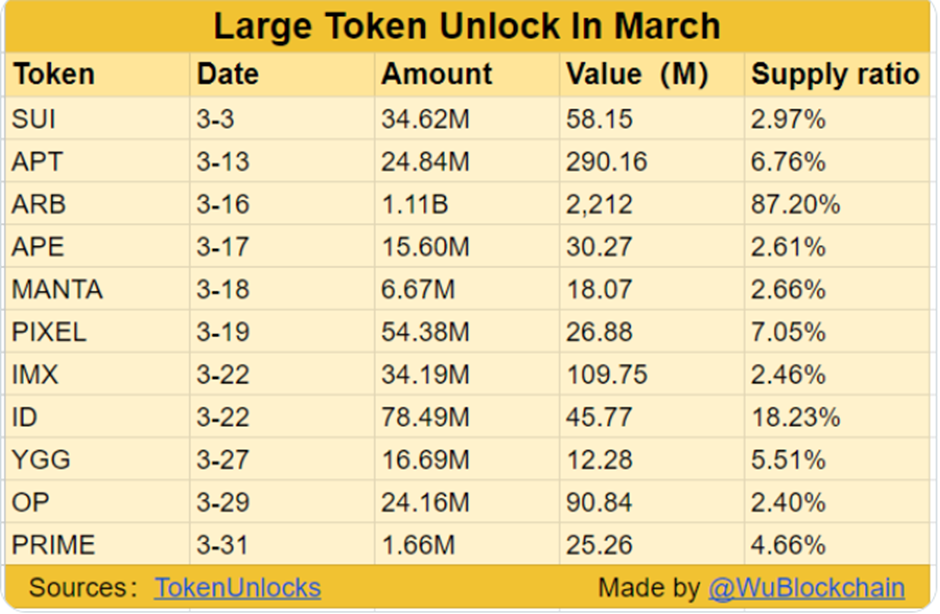The height and width of the screenshot is (614, 940).
Task: Open the @WuBlockchain link
Action: point(806,588)
